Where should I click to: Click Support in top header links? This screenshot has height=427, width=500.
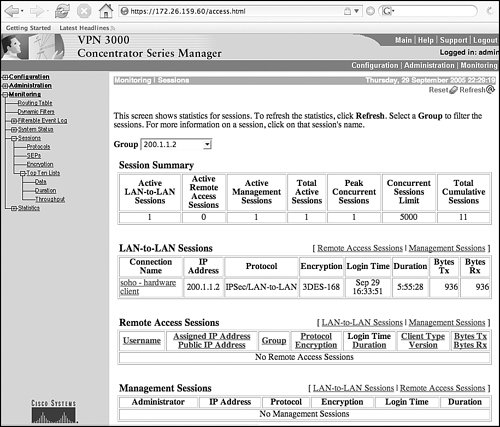[x=453, y=40]
